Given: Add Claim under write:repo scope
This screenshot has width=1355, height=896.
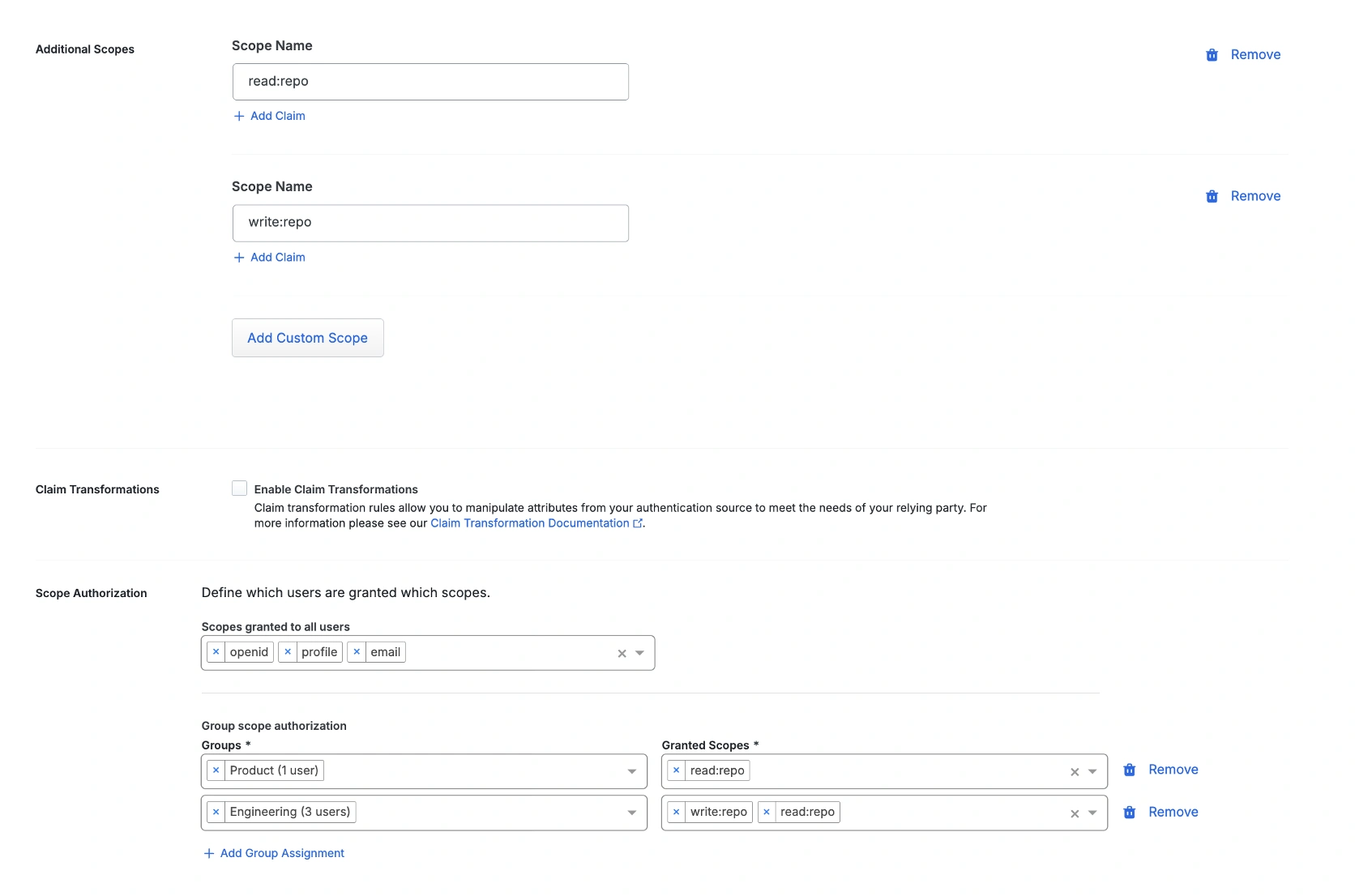Looking at the screenshot, I should point(270,258).
